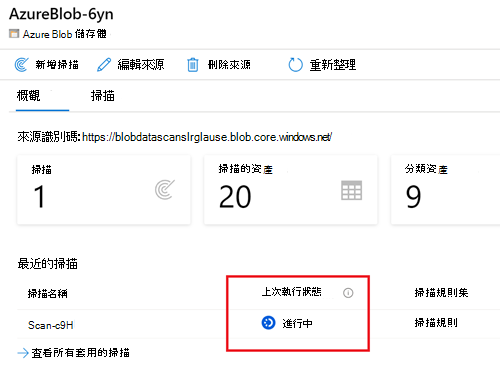Click the circular refresh arrow icon

click(295, 65)
